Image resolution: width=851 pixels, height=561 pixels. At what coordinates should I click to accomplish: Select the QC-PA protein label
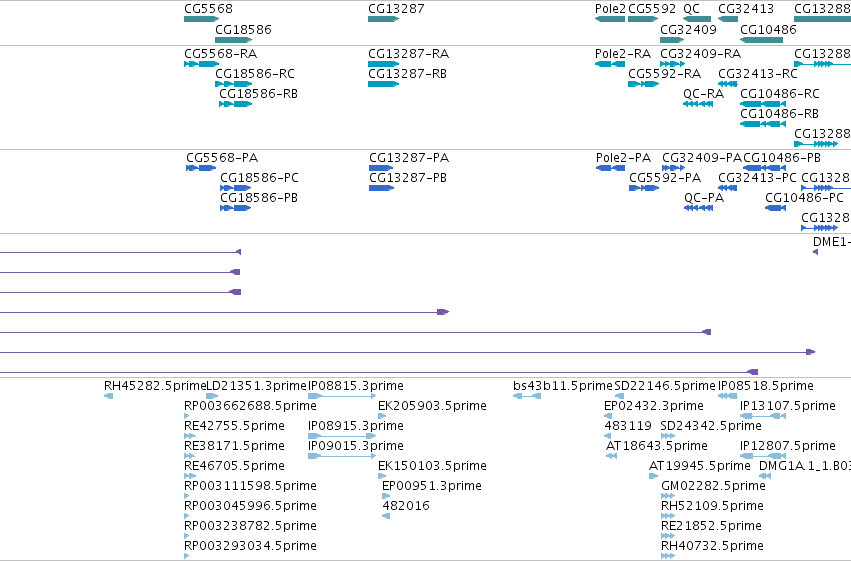tap(704, 198)
